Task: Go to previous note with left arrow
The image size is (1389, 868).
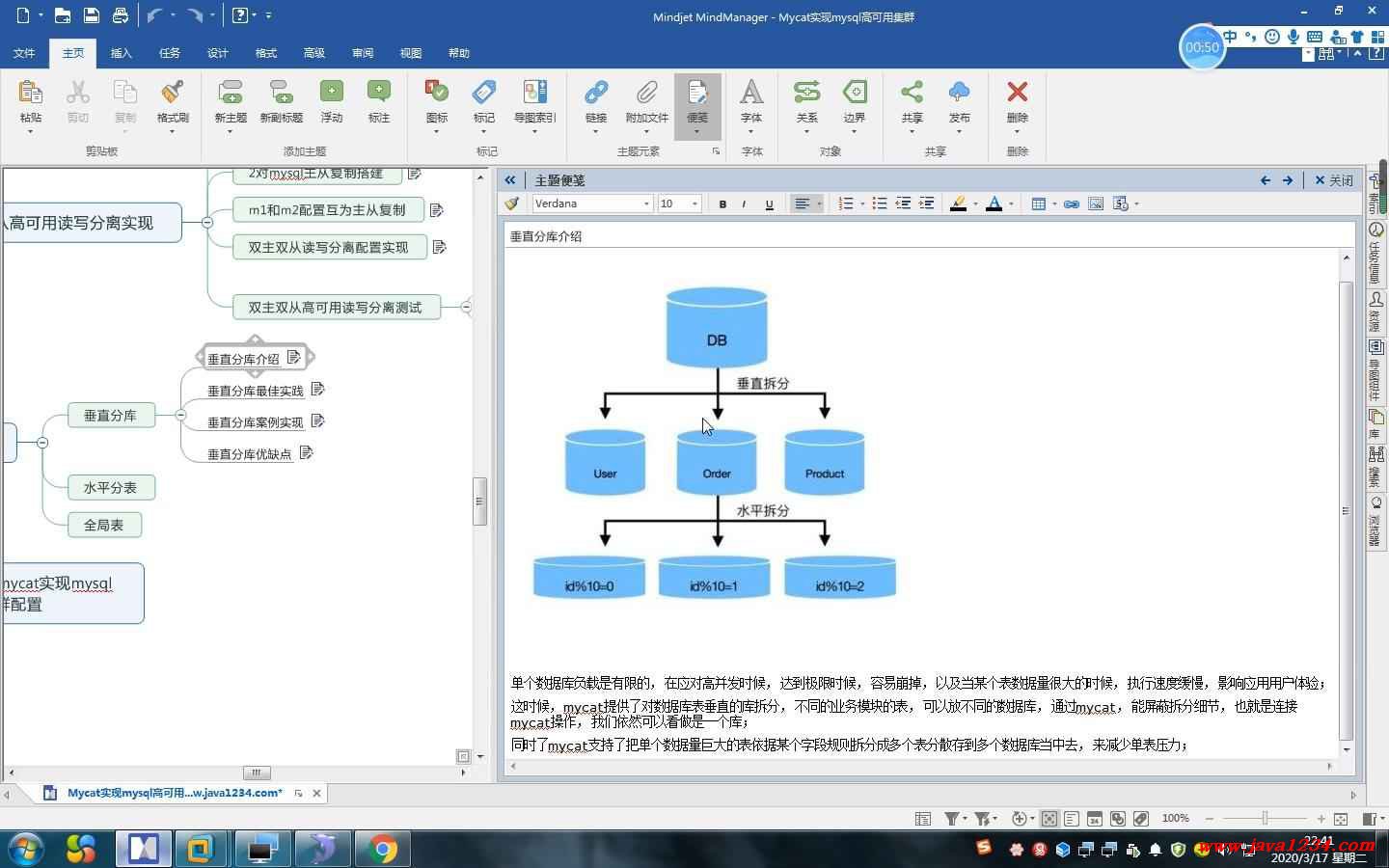Action: 1266,180
